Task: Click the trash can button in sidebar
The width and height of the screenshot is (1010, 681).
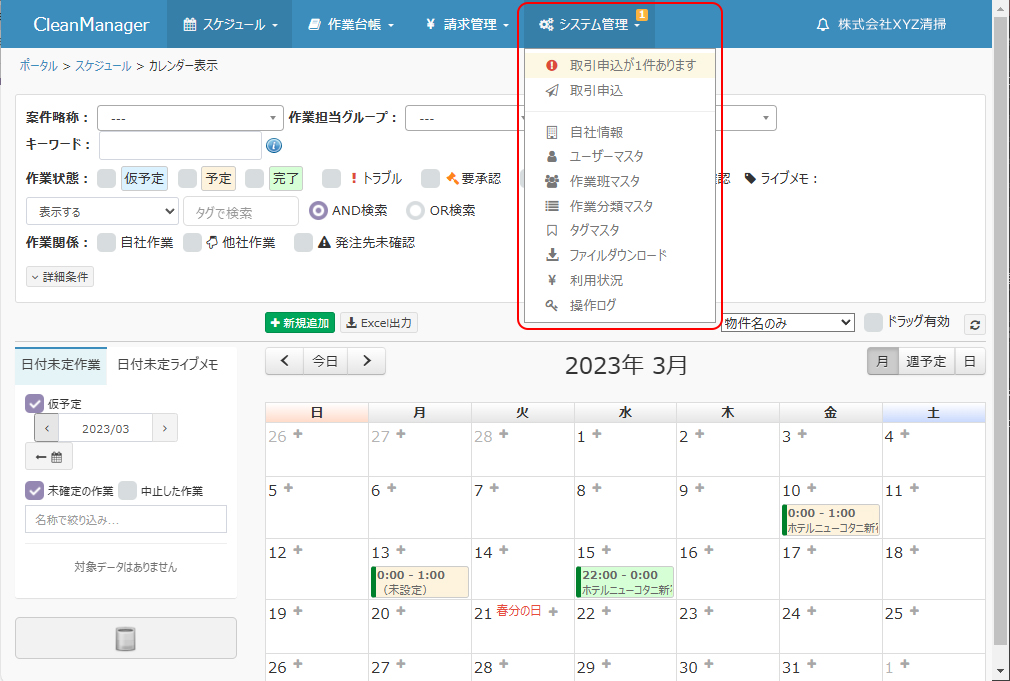Action: click(x=125, y=639)
